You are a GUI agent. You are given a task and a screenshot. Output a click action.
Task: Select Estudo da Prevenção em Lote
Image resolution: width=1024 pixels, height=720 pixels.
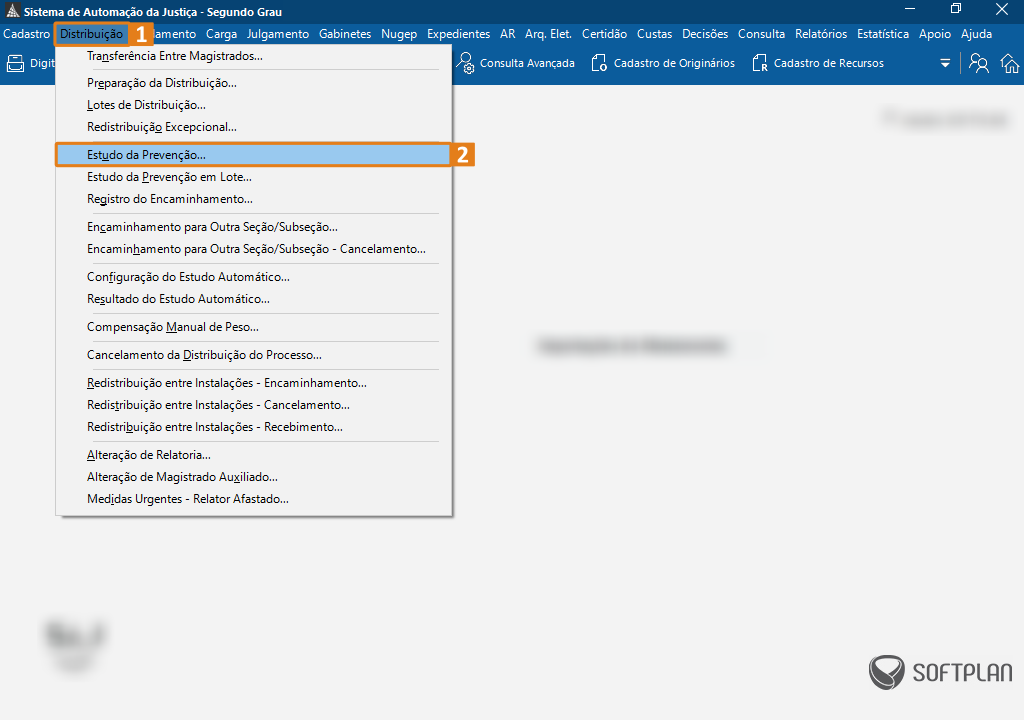(x=253, y=177)
